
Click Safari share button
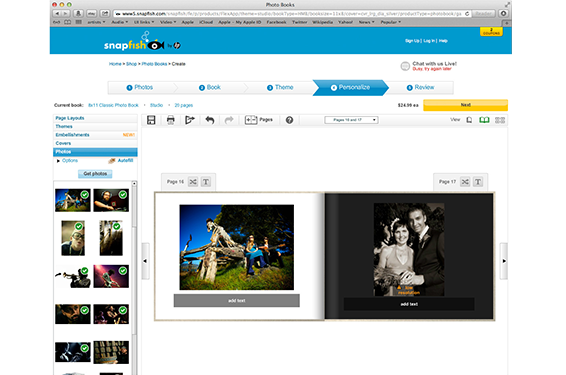point(105,13)
